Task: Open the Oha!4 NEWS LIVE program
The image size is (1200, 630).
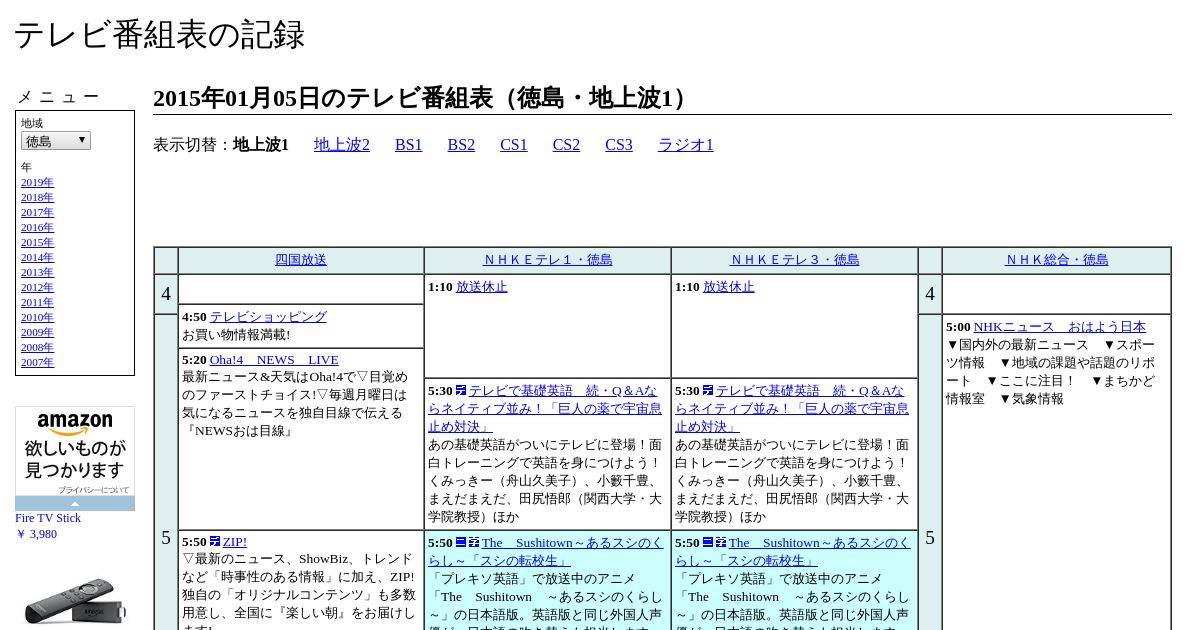Action: tap(274, 360)
